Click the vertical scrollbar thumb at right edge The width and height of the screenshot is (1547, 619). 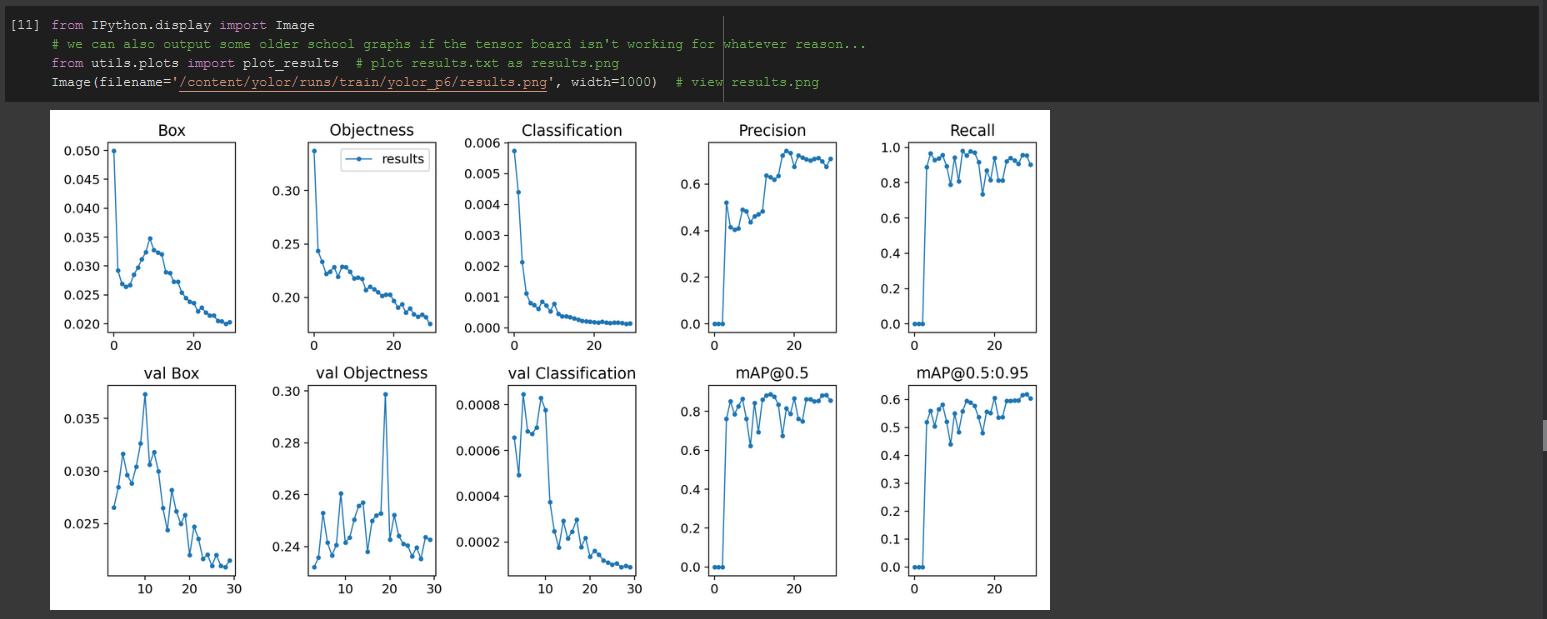coord(1544,435)
